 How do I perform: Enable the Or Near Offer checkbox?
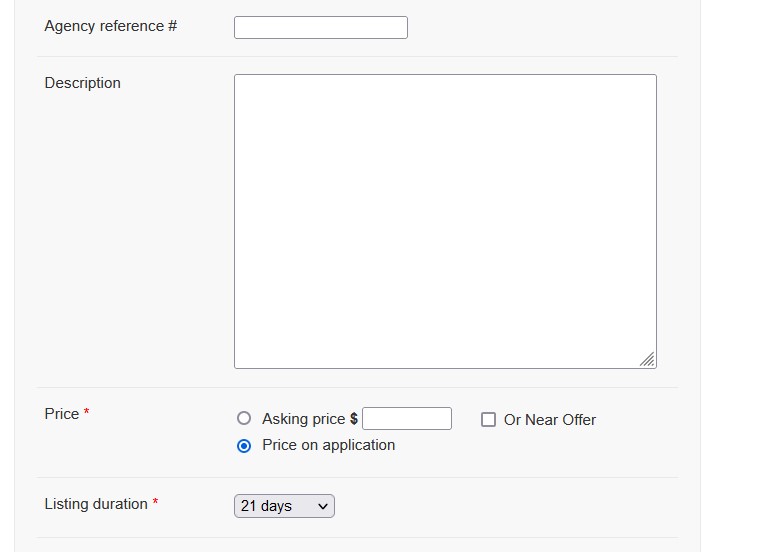[488, 420]
